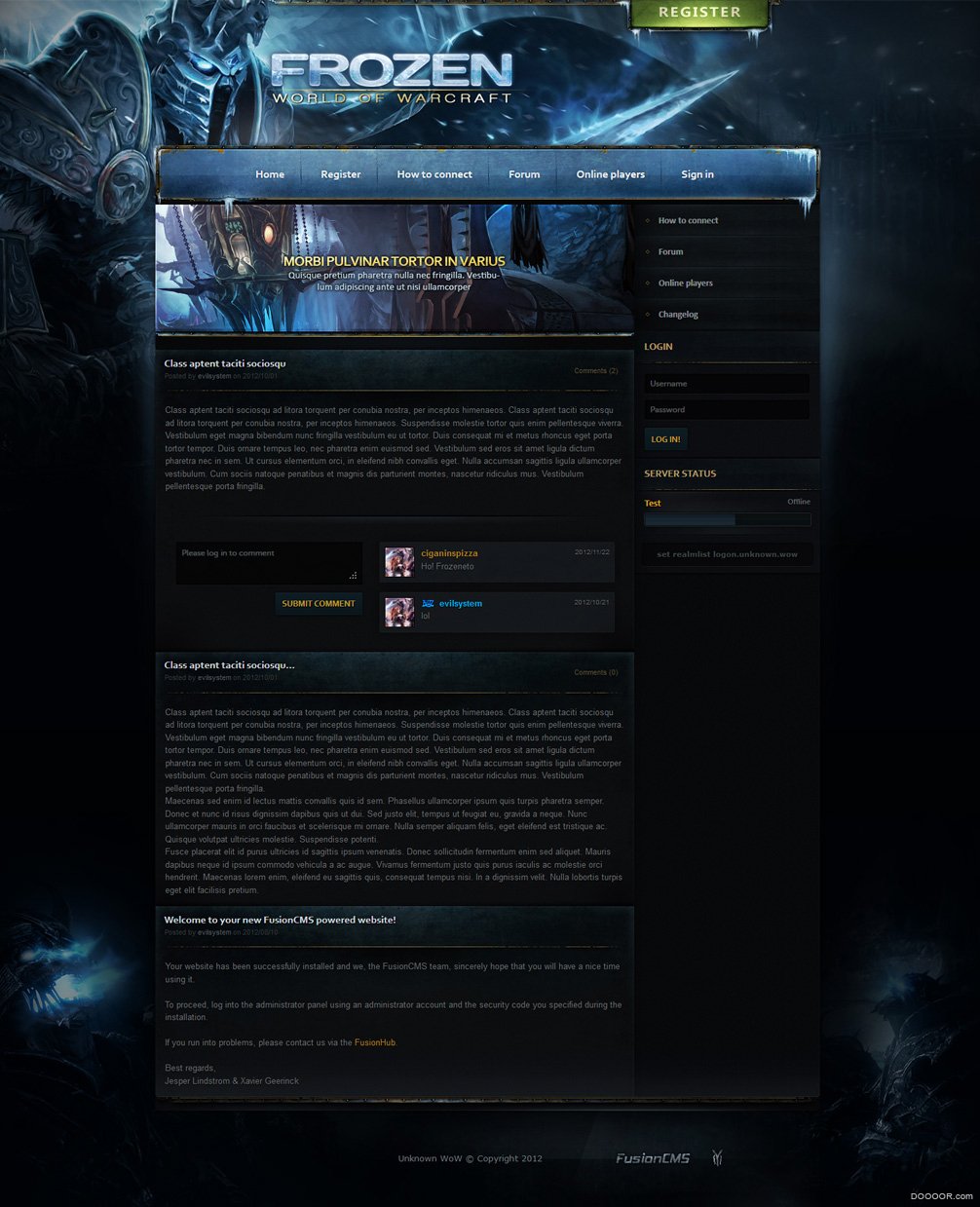Click the LOG IN! button
This screenshot has height=1207, width=980.
coord(665,439)
